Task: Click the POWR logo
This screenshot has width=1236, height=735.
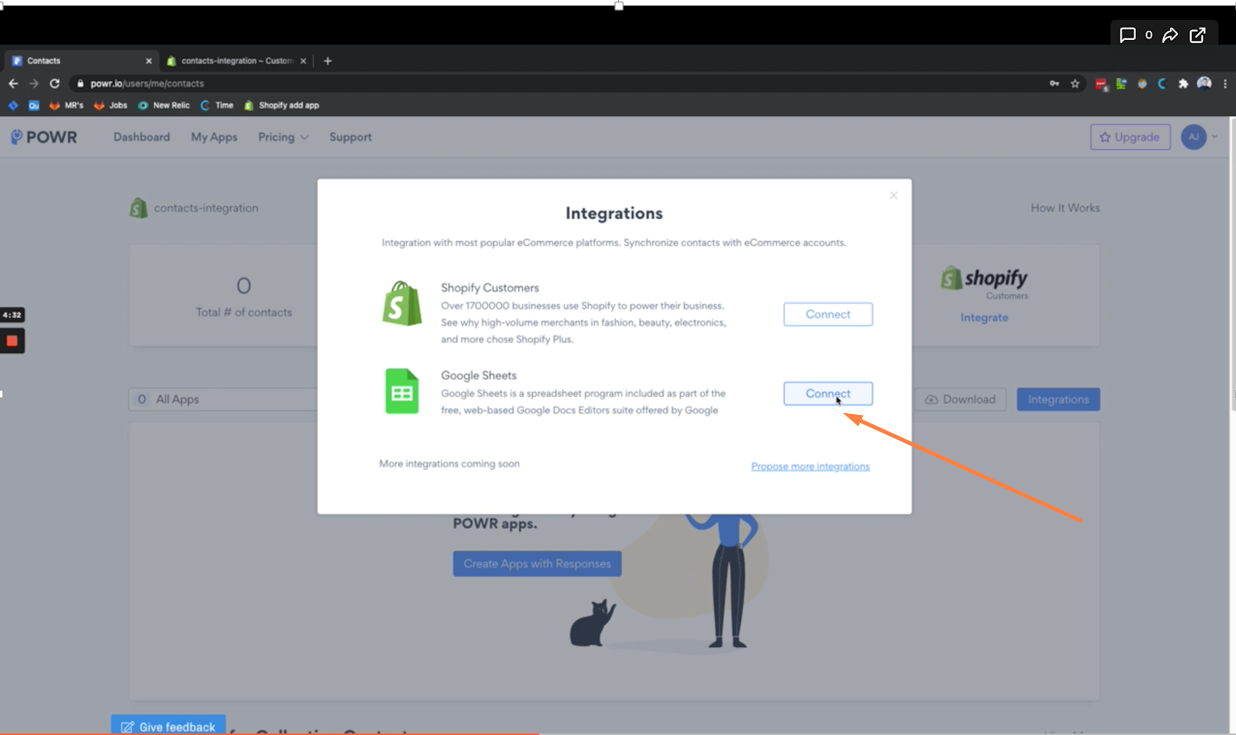Action: click(44, 137)
